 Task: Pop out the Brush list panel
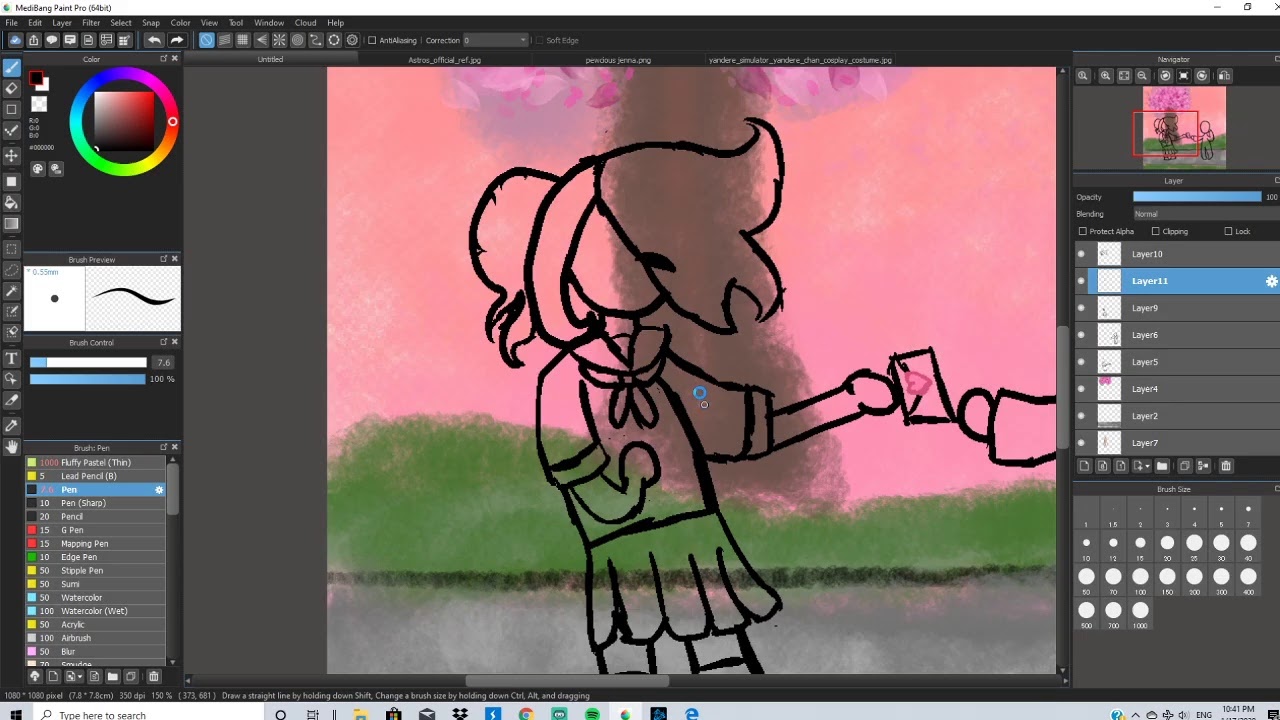pyautogui.click(x=164, y=447)
